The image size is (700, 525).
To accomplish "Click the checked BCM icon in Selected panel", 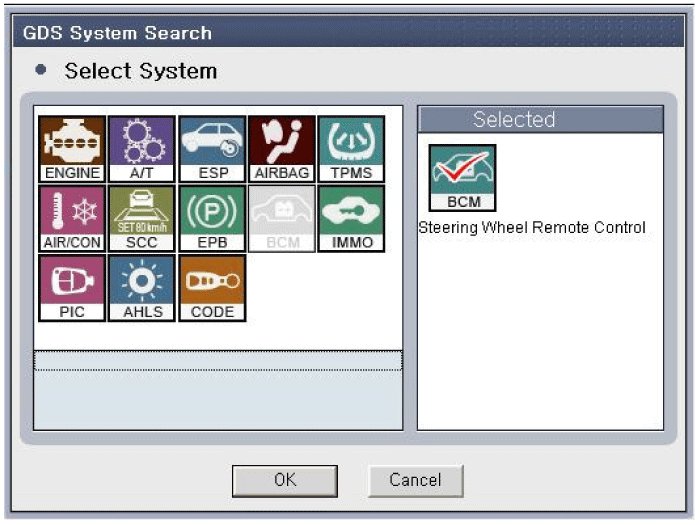I will coord(462,177).
